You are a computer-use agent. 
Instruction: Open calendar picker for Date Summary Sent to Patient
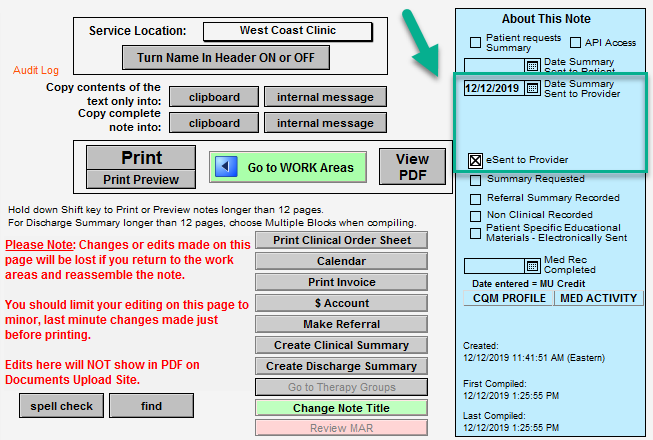click(533, 65)
